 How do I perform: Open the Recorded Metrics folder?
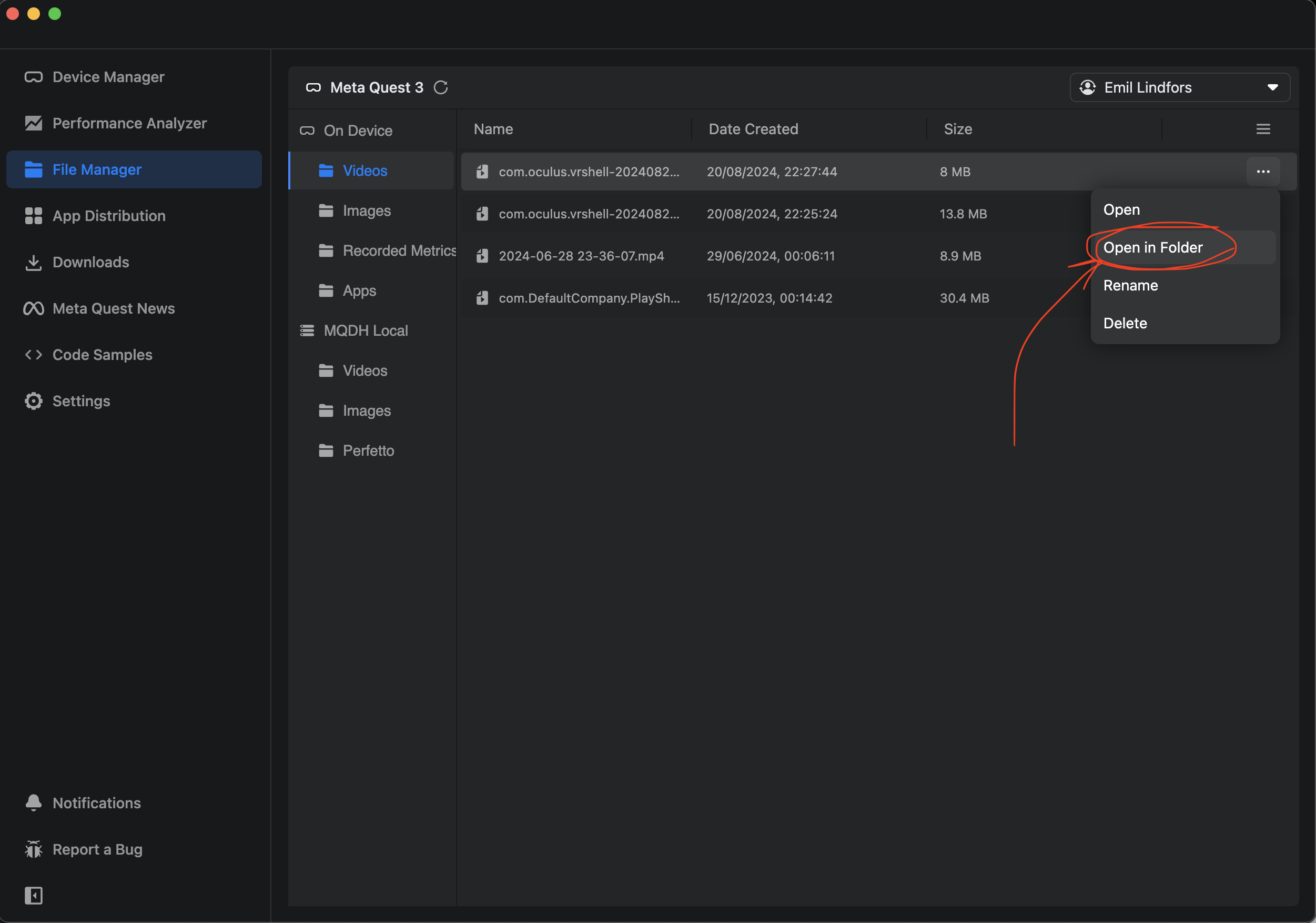[399, 250]
